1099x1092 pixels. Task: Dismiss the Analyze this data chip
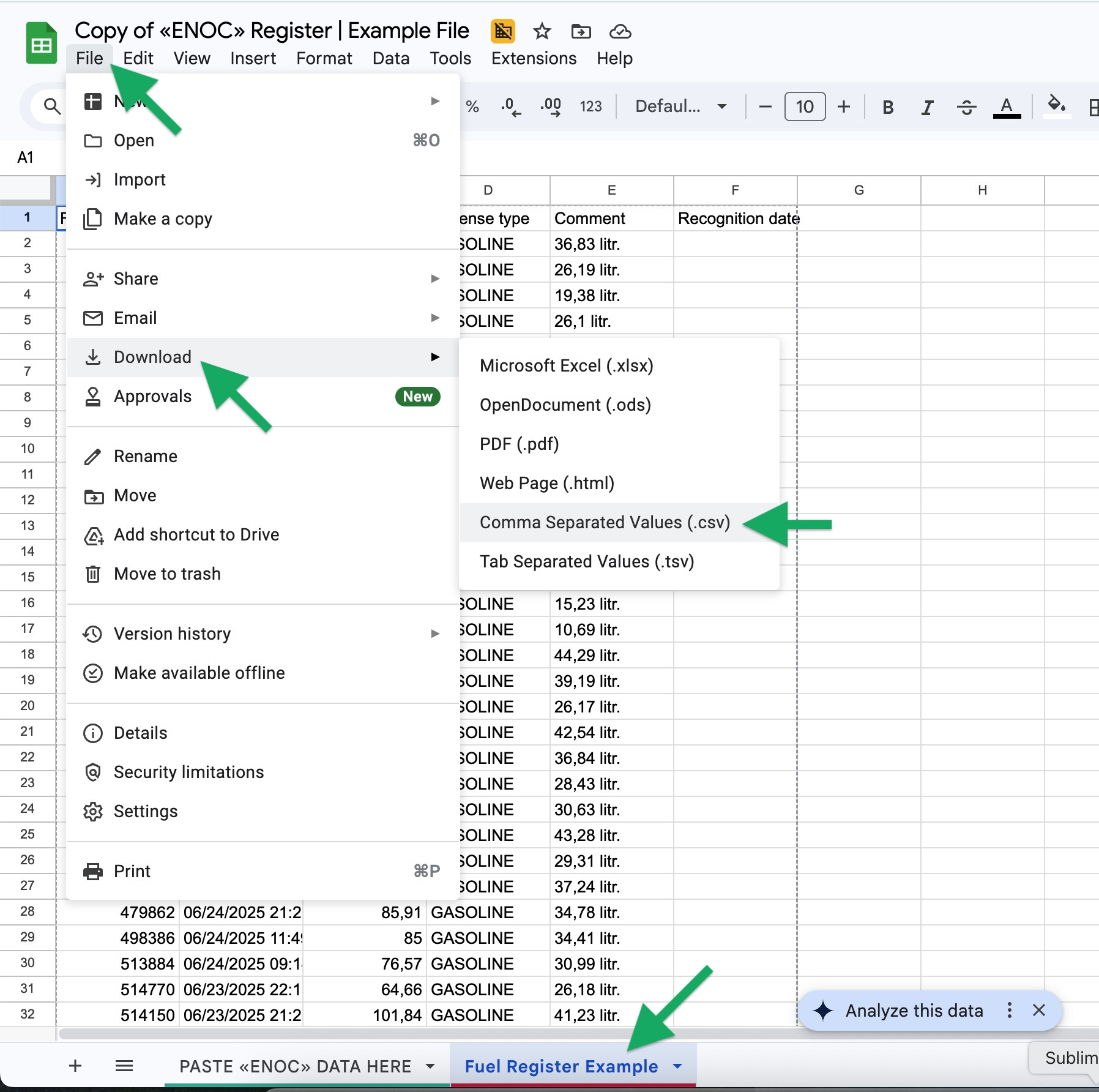(1039, 1010)
